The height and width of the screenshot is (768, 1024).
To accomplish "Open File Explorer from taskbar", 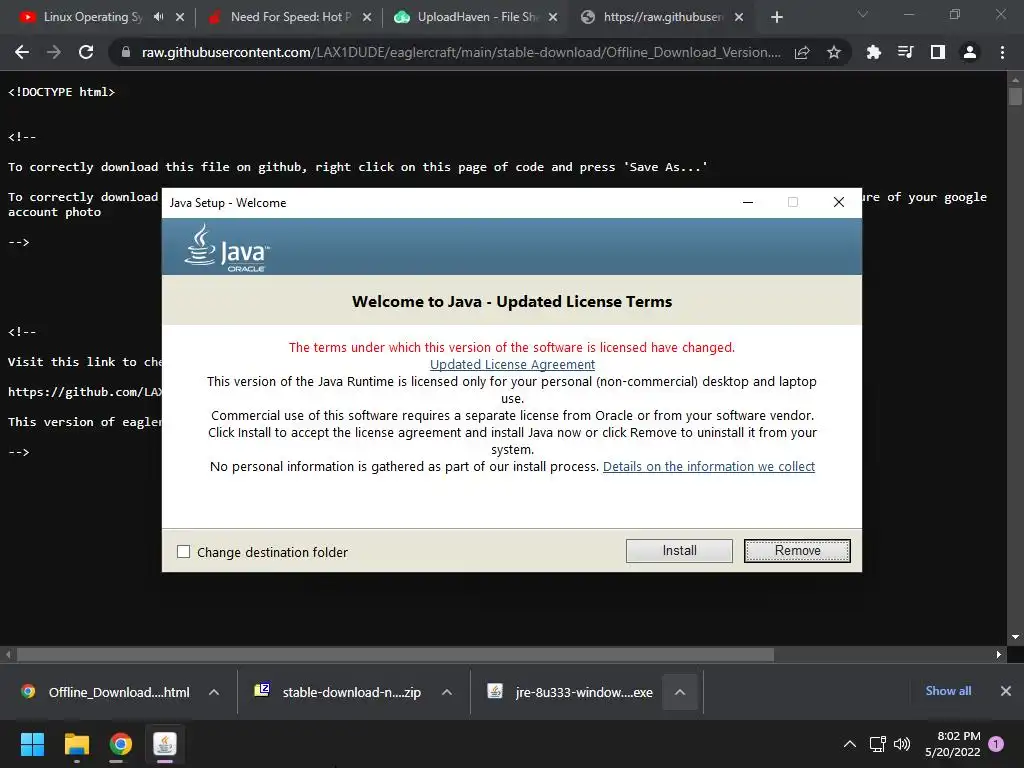I will (76, 744).
